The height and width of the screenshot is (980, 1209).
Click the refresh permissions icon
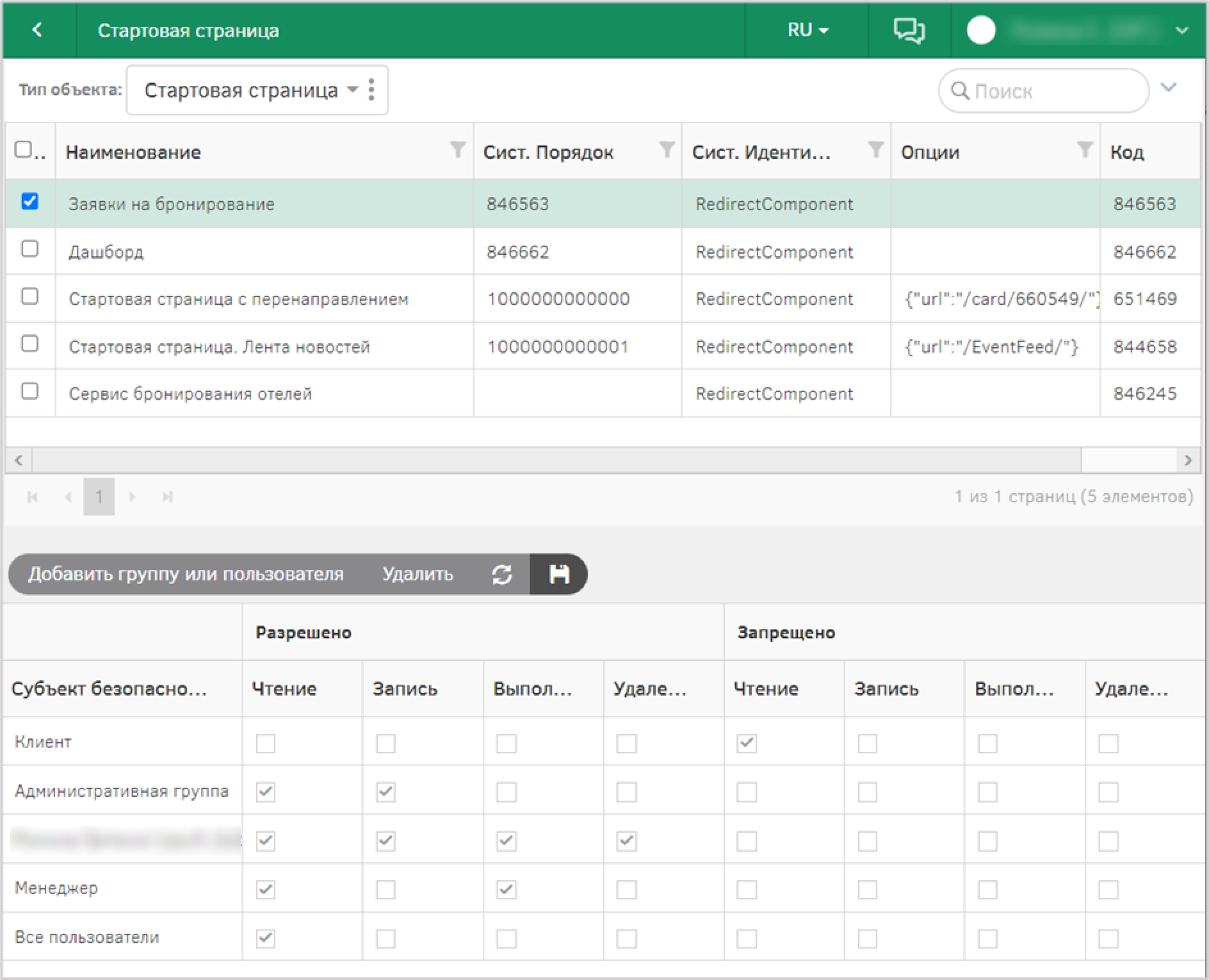point(502,575)
